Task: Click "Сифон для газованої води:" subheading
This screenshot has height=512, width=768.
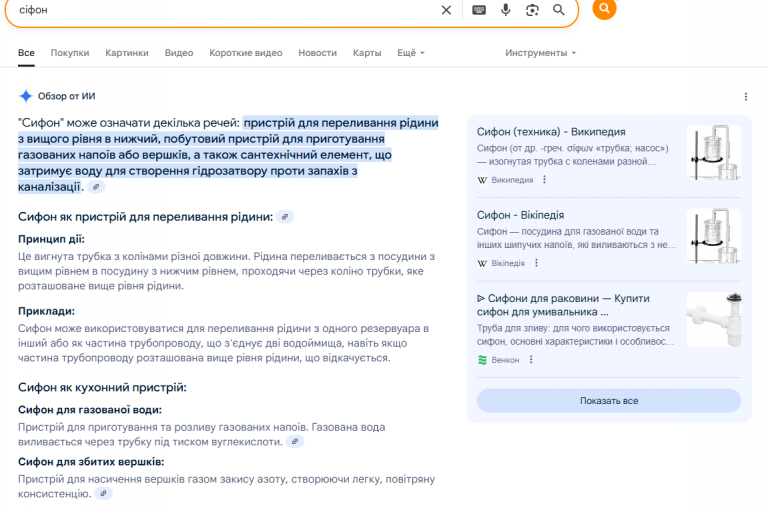Action: coord(90,410)
